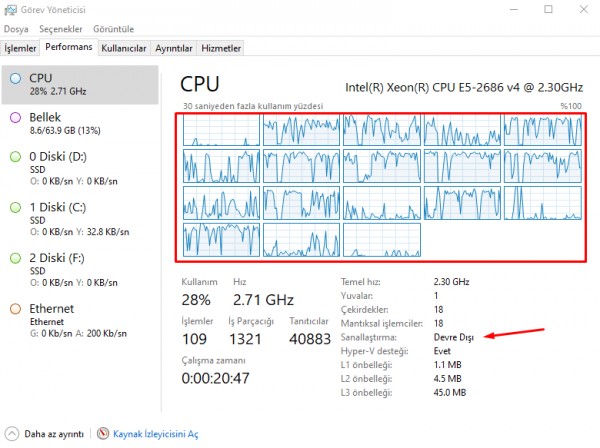Click the Temel hız 2.30 GHz value
Viewport: 600px width, 448px height.
coord(452,282)
